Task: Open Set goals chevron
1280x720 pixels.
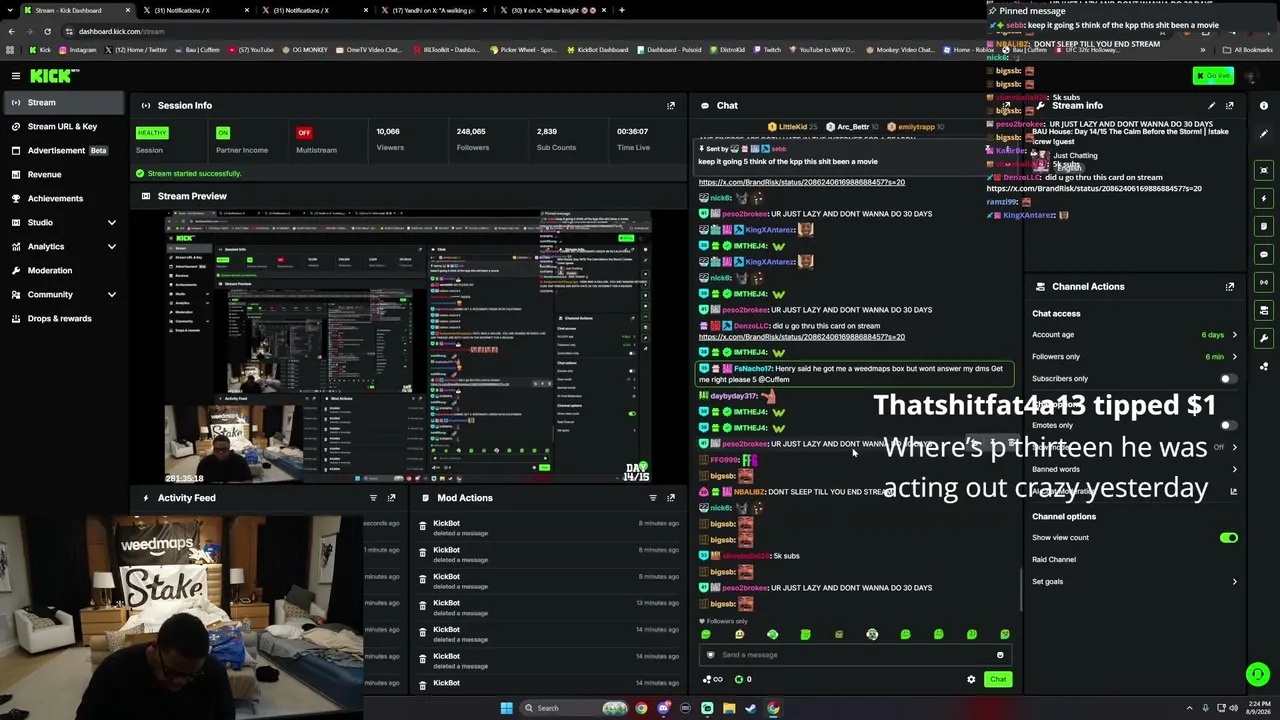Action: 1234,582
